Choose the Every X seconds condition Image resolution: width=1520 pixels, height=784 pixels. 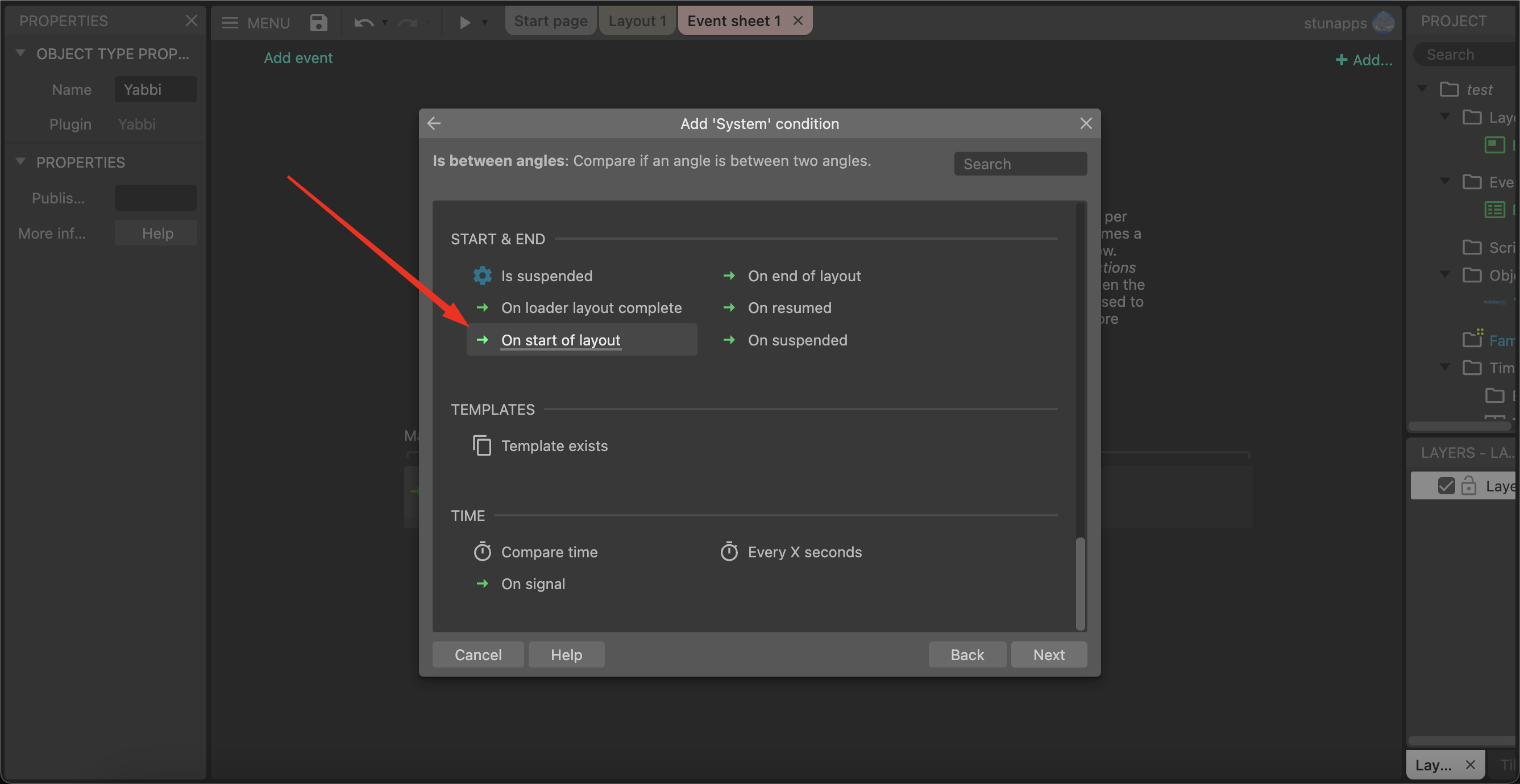click(804, 552)
